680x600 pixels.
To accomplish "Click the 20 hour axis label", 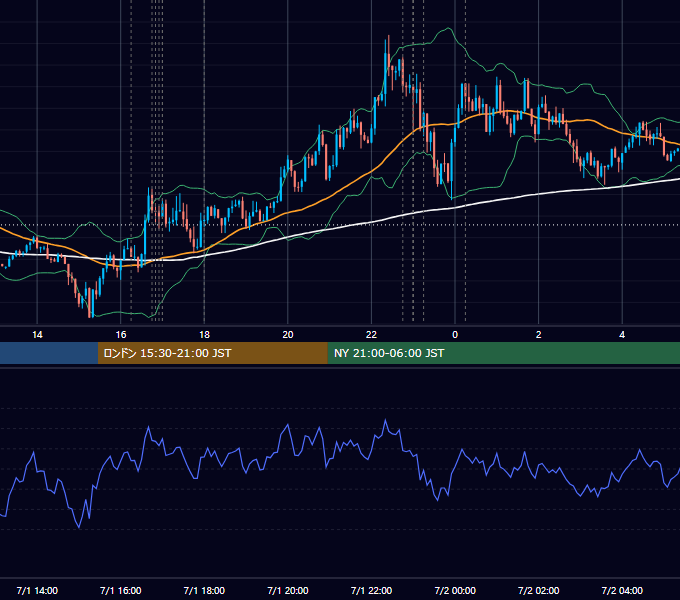I will 288,335.
